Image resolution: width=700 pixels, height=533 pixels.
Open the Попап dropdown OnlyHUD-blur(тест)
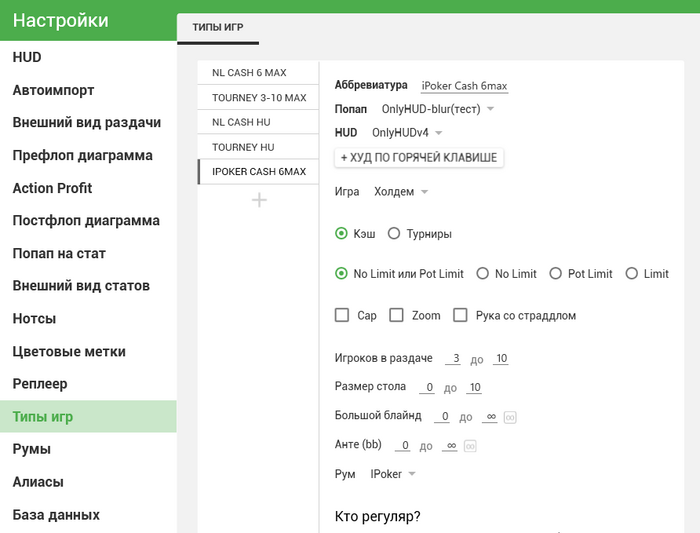[438, 109]
